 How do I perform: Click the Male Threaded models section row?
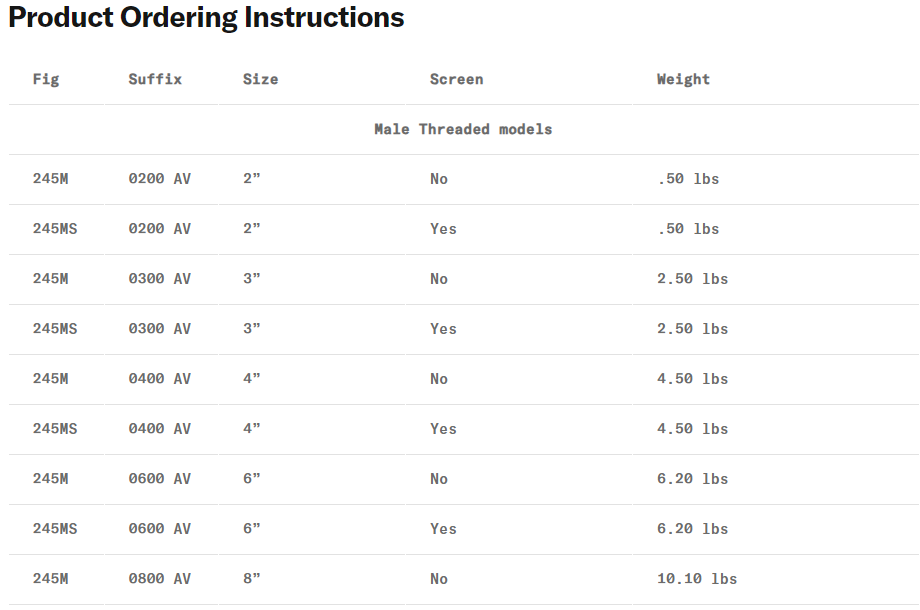click(x=463, y=129)
